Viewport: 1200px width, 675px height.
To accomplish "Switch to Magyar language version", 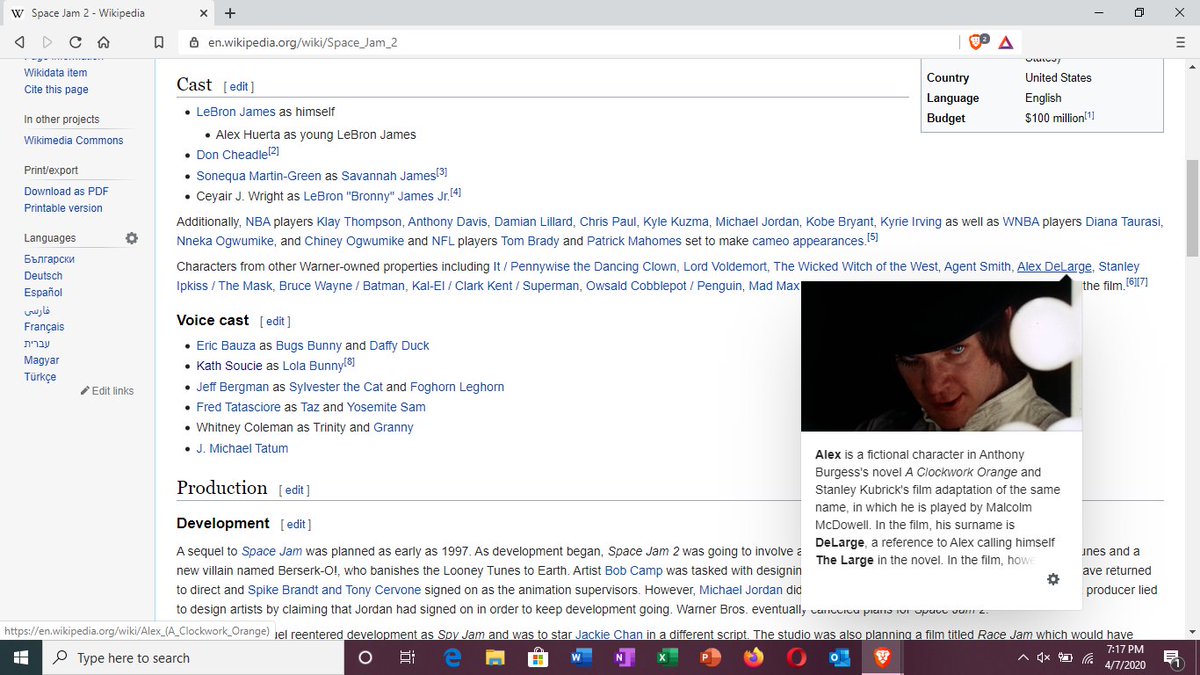I will point(42,360).
